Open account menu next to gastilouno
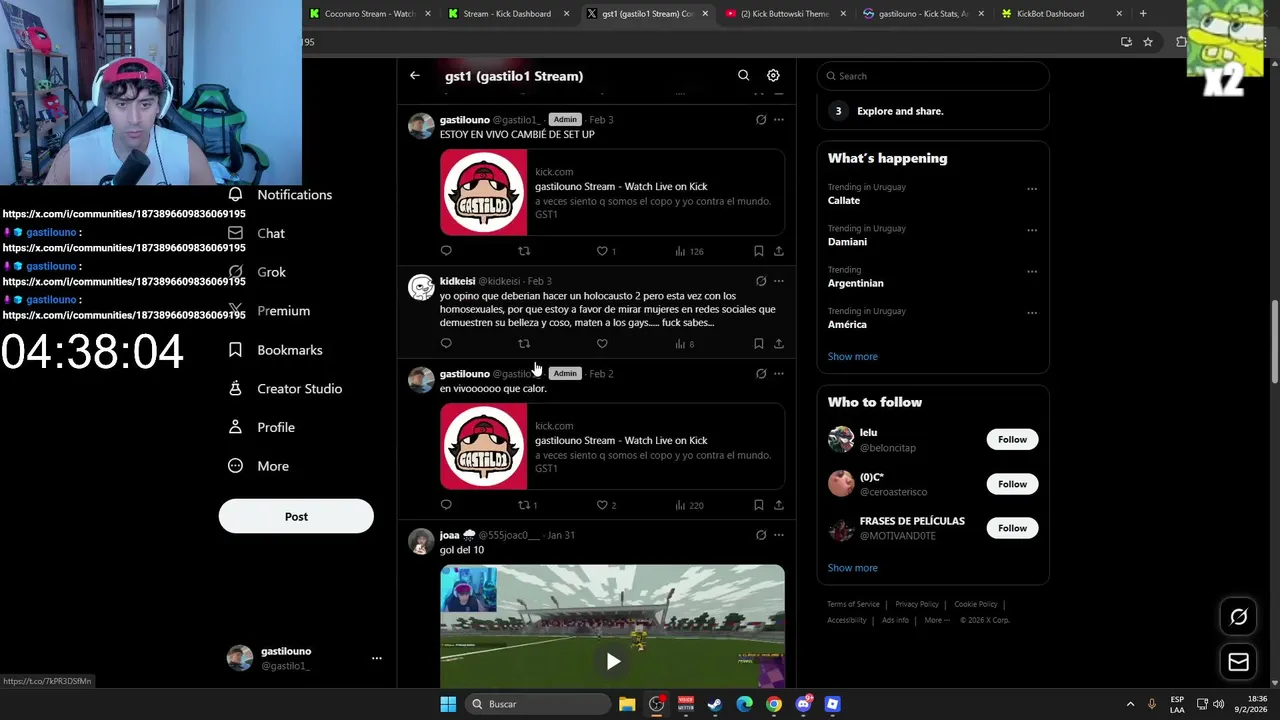The image size is (1280, 720). 377,658
